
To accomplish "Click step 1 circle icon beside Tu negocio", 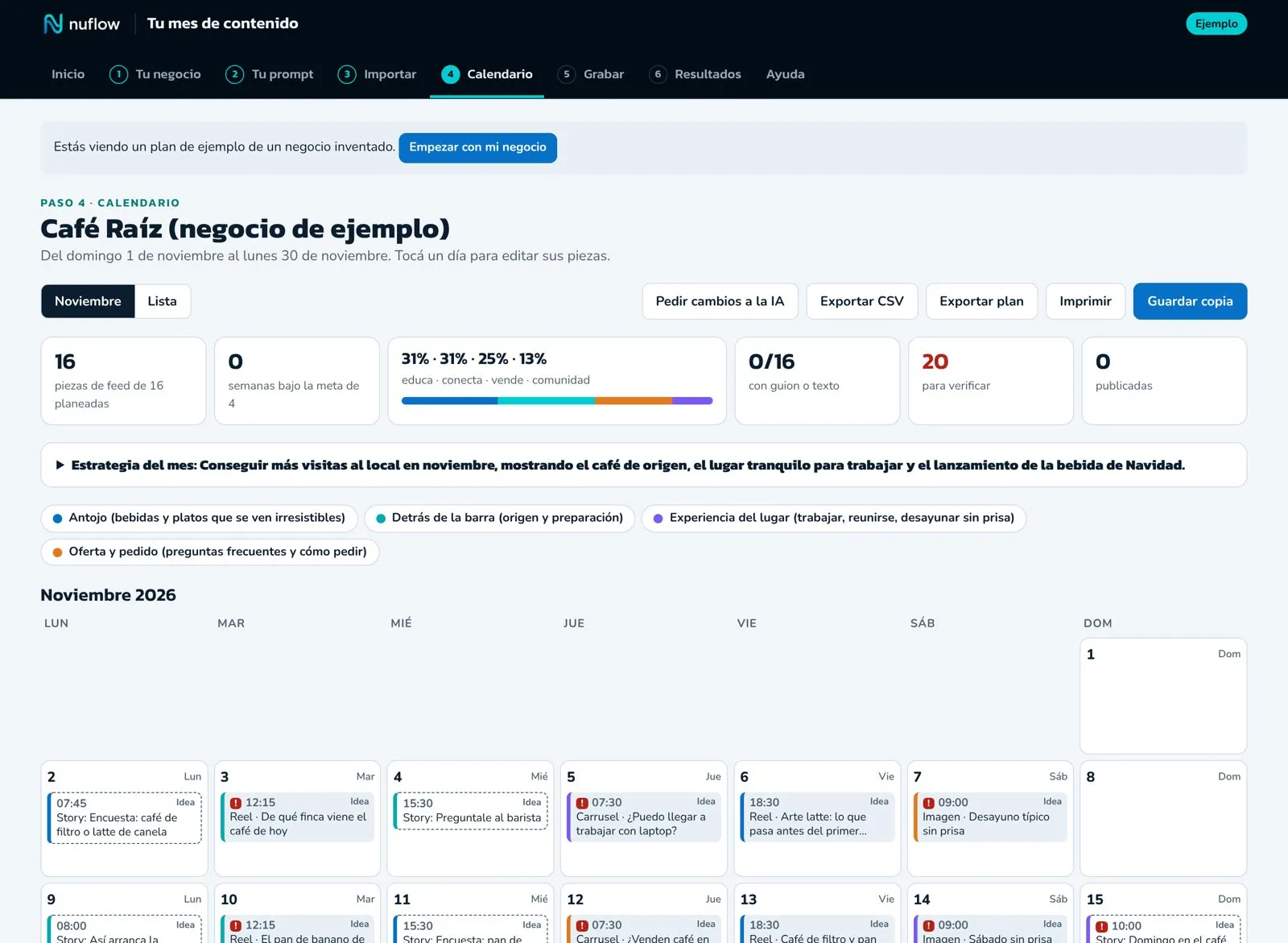I will point(118,74).
